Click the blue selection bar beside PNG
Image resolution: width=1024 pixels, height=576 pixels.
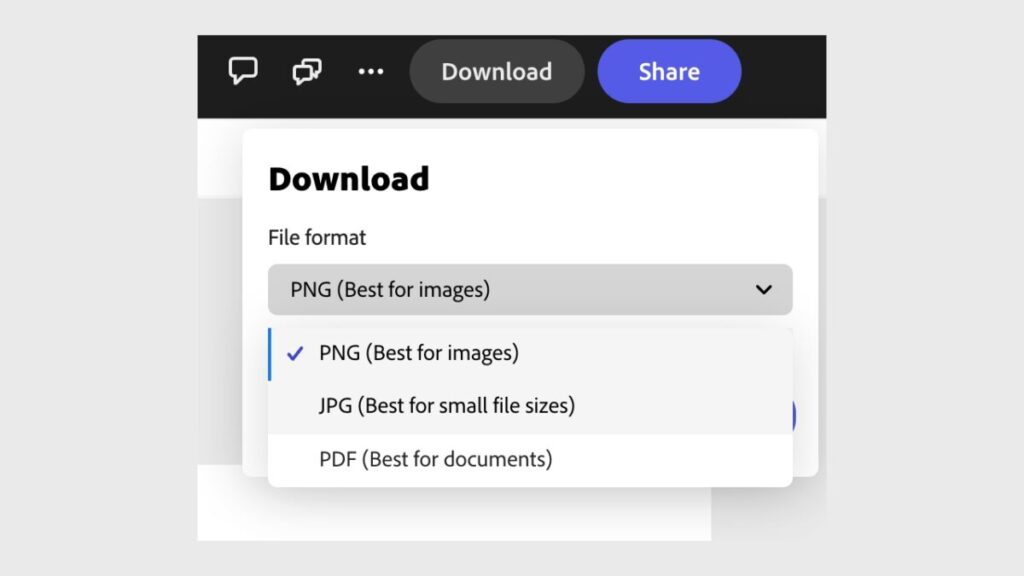tap(269, 353)
